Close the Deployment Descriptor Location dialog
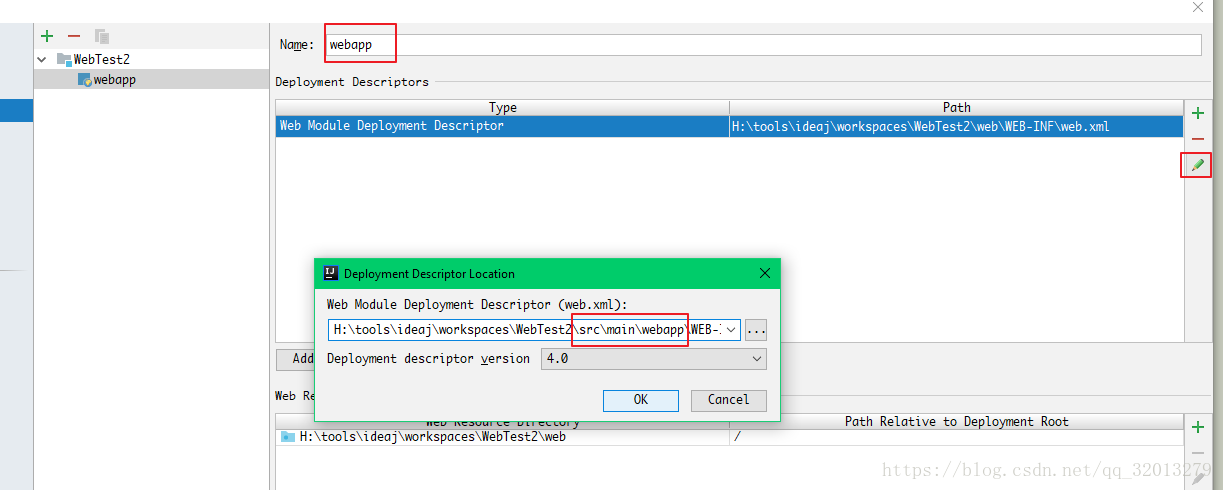 pyautogui.click(x=765, y=273)
